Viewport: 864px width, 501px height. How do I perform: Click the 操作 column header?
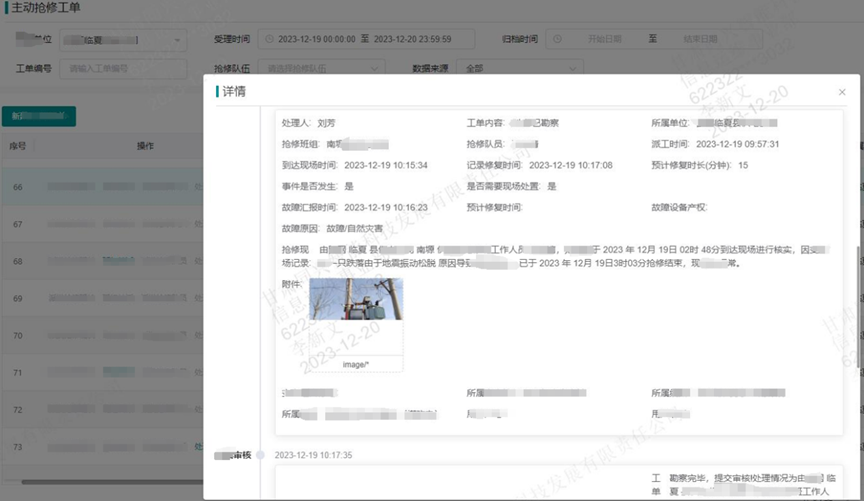click(145, 146)
